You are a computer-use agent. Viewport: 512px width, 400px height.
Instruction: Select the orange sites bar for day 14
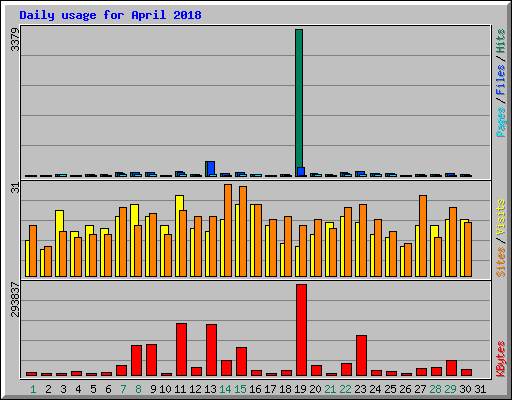click(x=228, y=230)
